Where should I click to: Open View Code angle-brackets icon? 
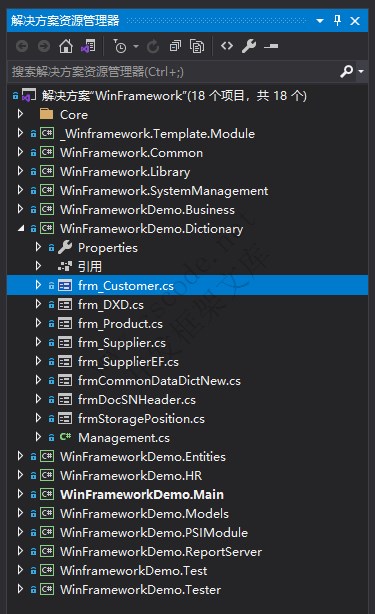coord(227,46)
